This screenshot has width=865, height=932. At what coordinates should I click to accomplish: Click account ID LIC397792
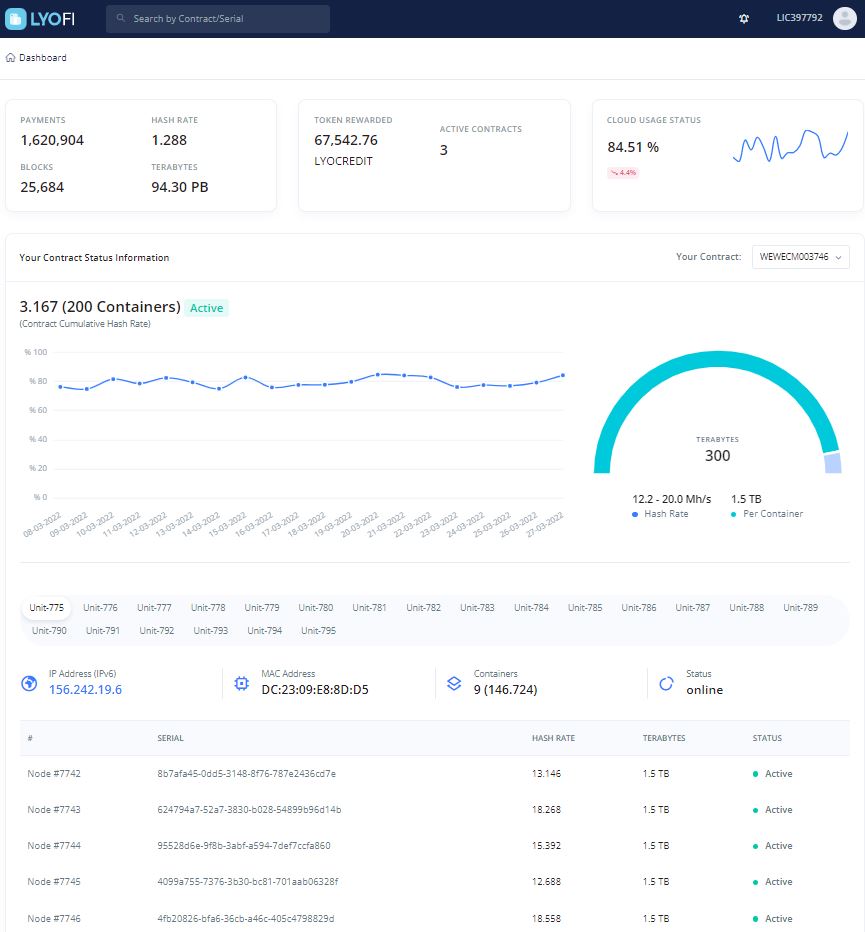click(x=799, y=18)
